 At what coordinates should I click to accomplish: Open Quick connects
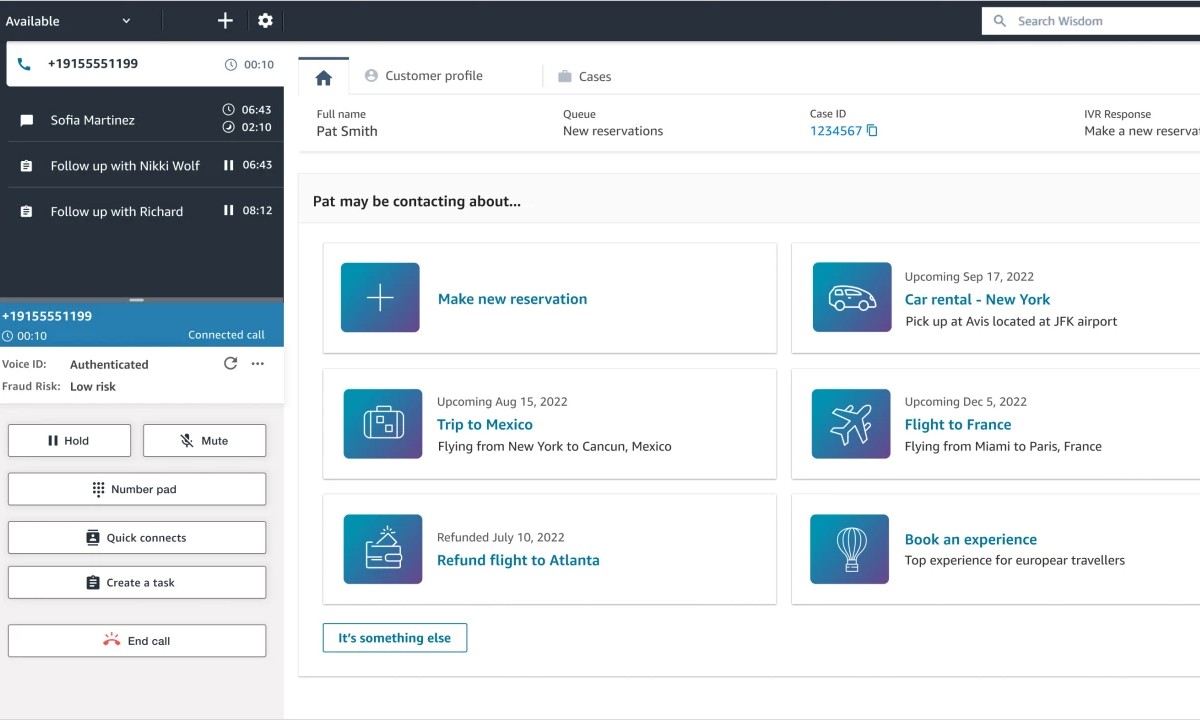pos(137,538)
